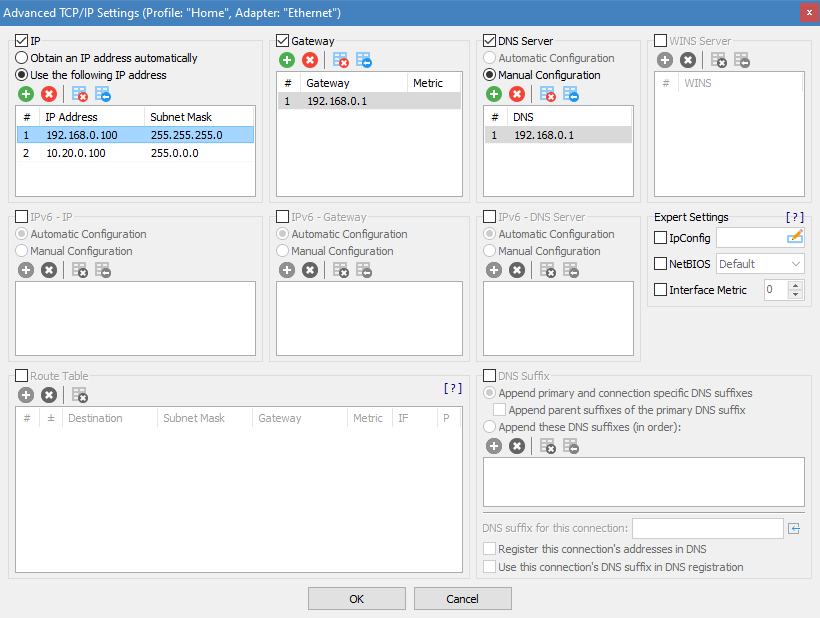
Task: Enable the IPv6 - Gateway checkbox
Action: 282,216
